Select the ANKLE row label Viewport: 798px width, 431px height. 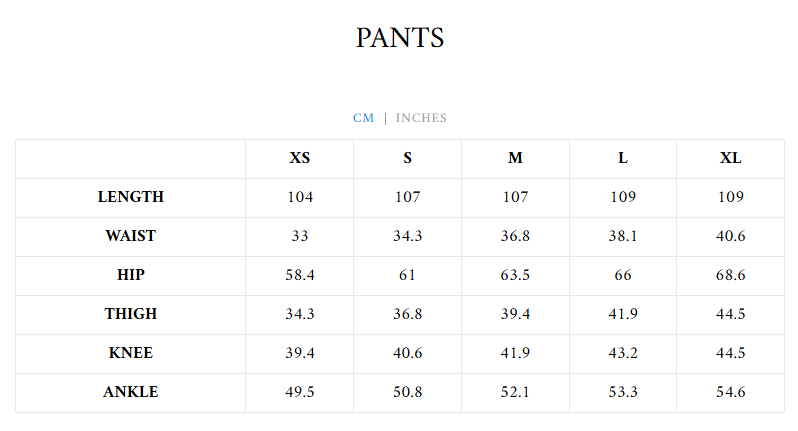131,392
